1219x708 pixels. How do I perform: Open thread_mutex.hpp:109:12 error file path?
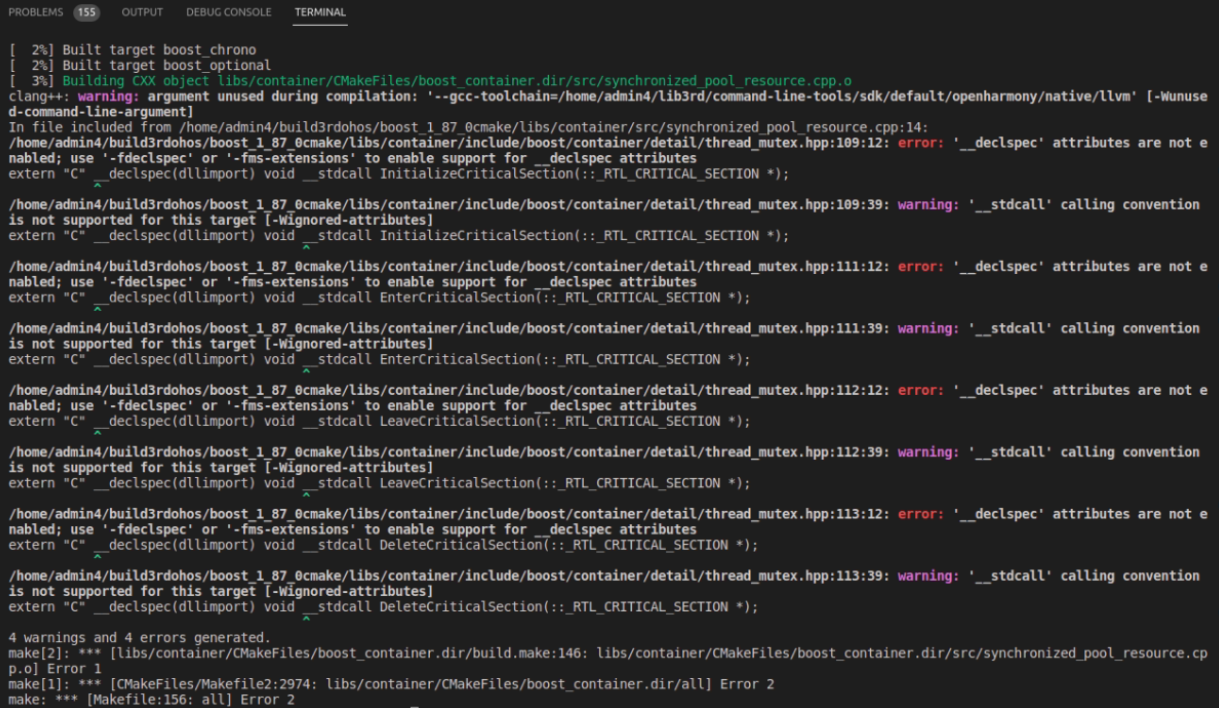pos(448,143)
